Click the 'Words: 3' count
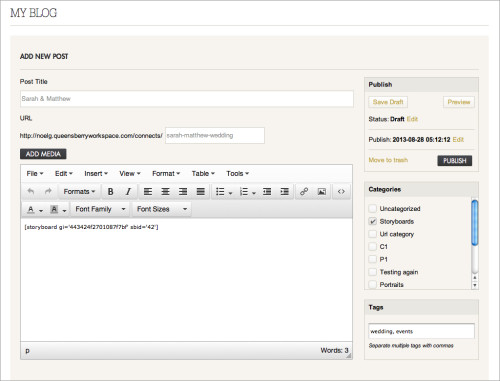500x381 pixels. [334, 350]
